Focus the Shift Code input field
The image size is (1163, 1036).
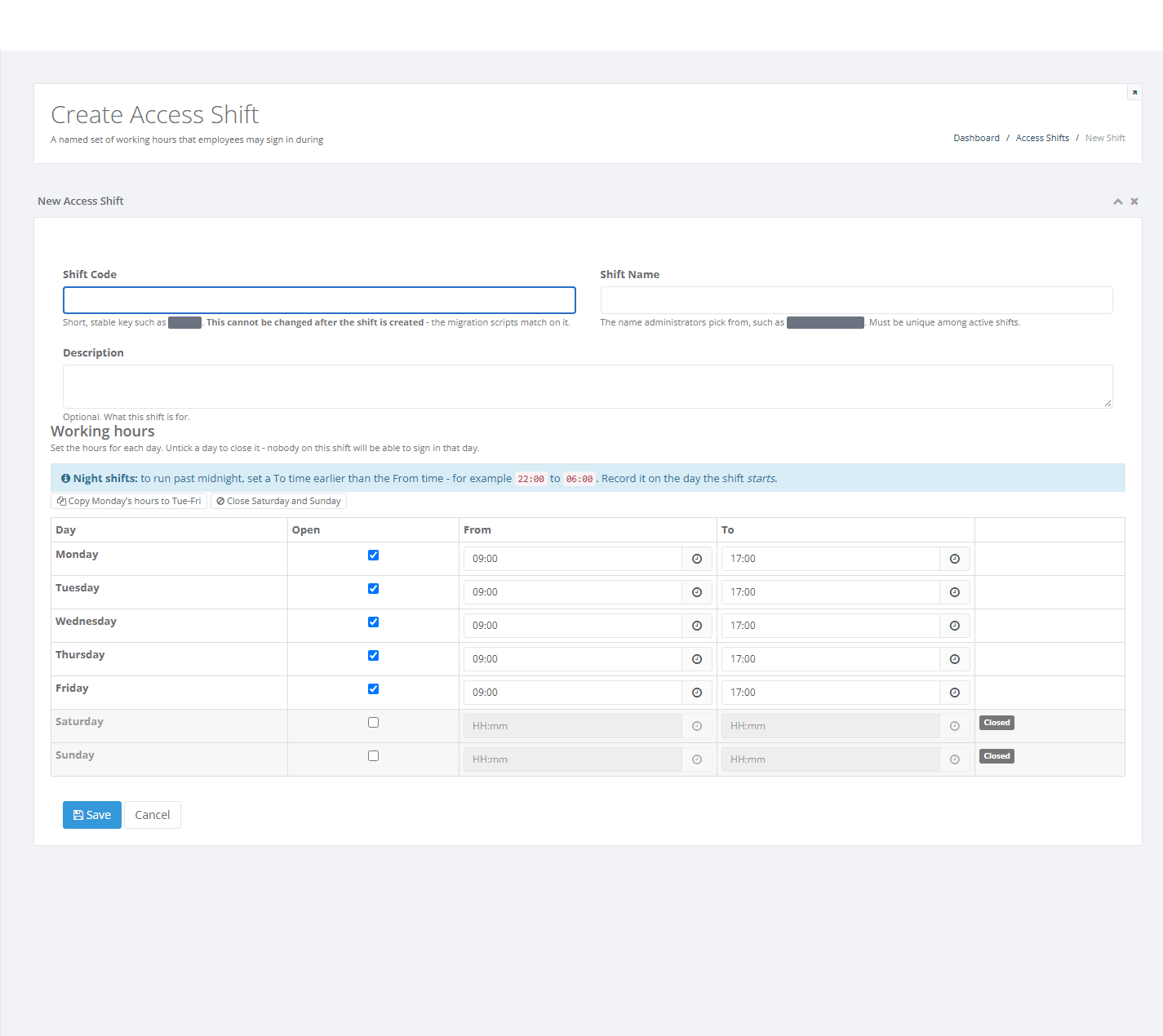319,300
